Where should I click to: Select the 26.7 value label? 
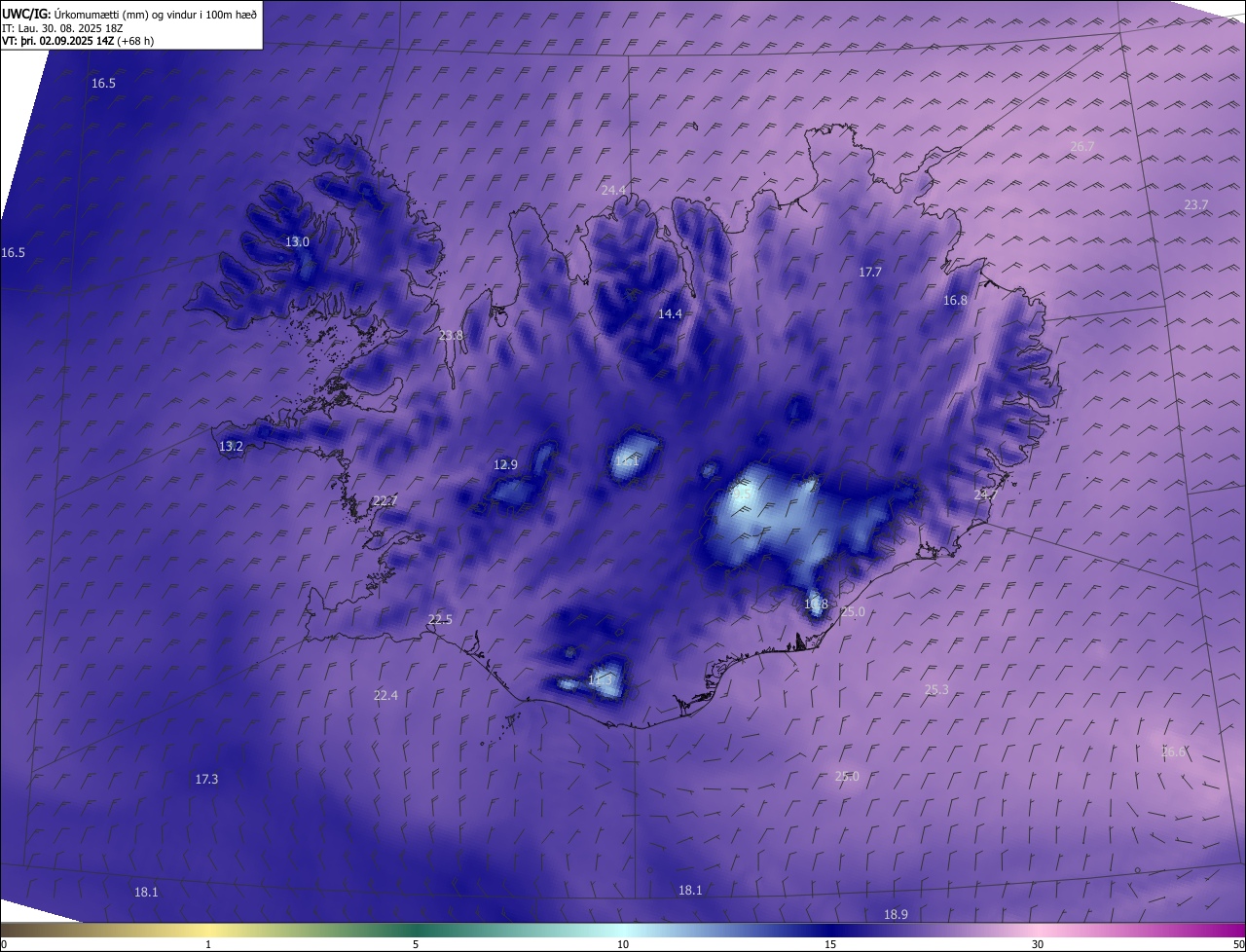pos(1082,146)
